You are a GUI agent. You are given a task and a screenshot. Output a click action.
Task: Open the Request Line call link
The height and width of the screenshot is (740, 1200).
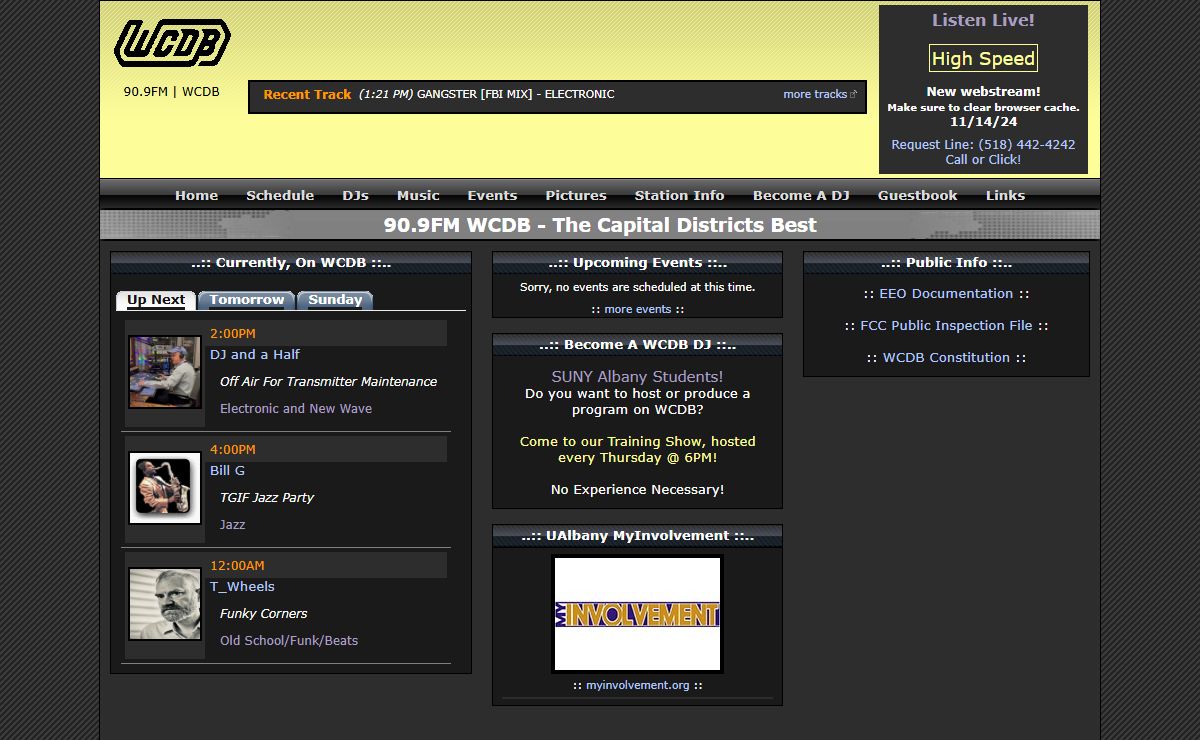[983, 152]
